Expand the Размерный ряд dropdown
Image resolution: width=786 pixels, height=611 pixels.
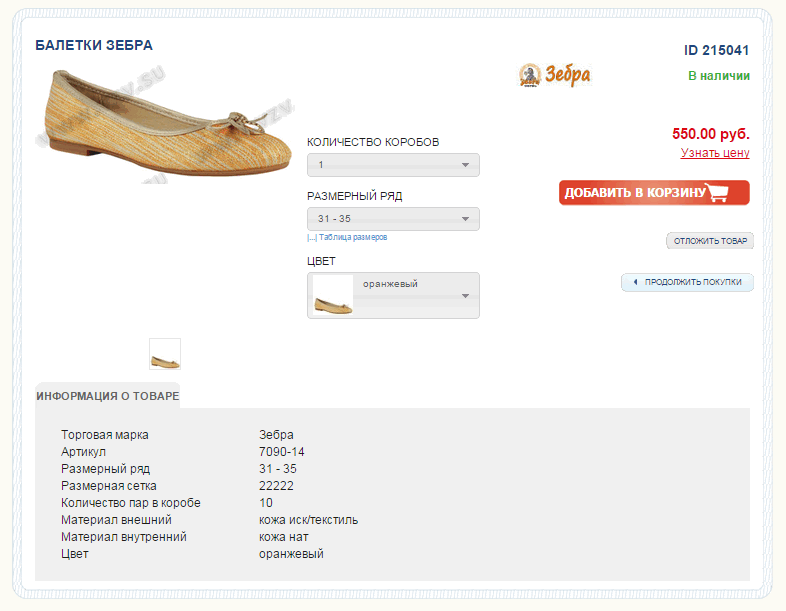tap(393, 219)
